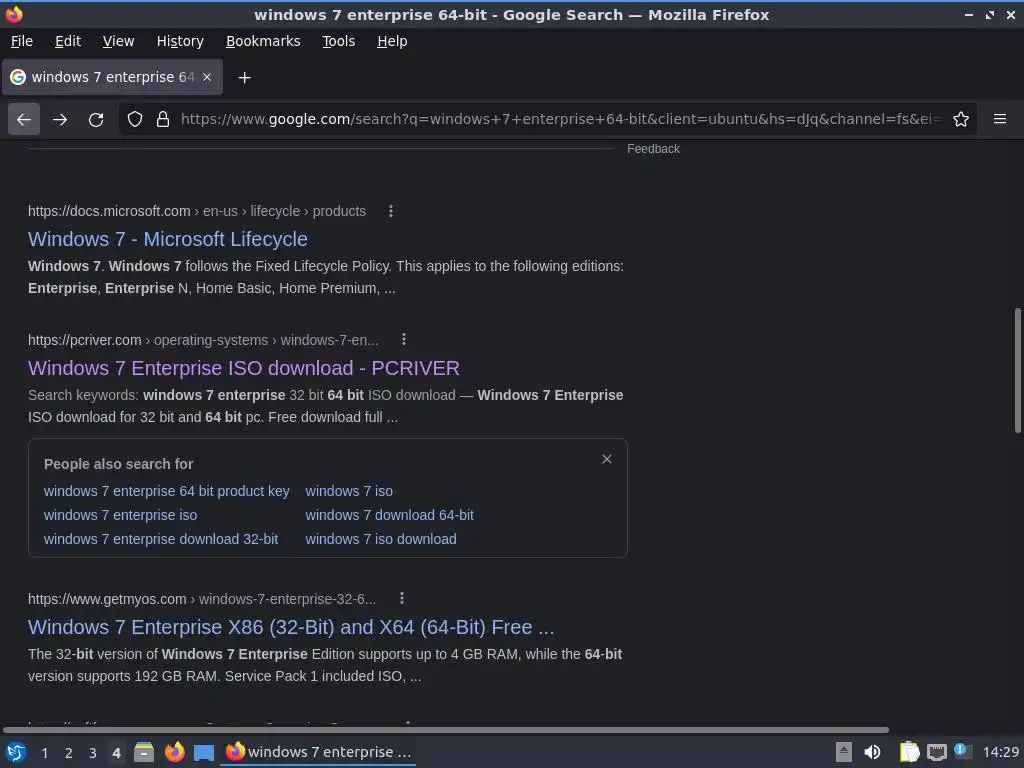Screen dimensions: 1024x768
Task: Click the pcriver.com breadcrumb URL
Action: click(203, 340)
